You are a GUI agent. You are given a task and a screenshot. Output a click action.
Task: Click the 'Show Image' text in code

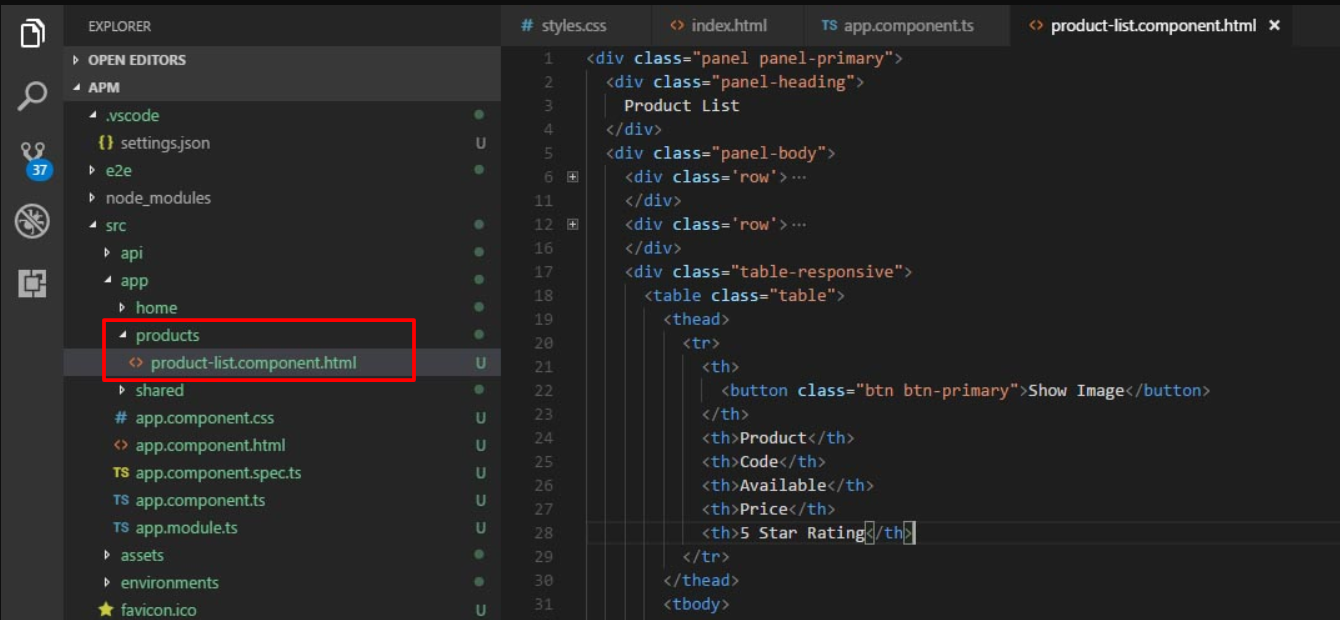coord(1076,390)
